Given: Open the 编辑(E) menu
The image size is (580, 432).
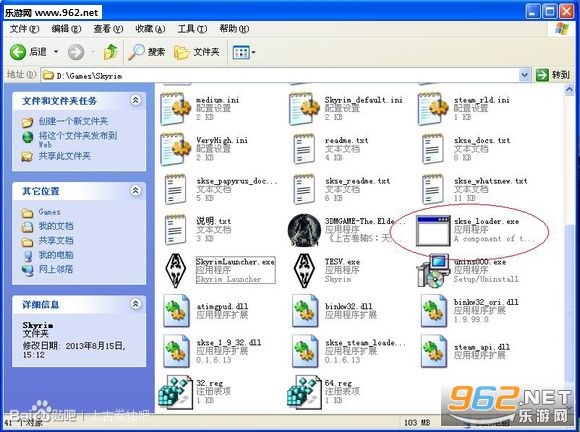Looking at the screenshot, I should click(x=66, y=29).
